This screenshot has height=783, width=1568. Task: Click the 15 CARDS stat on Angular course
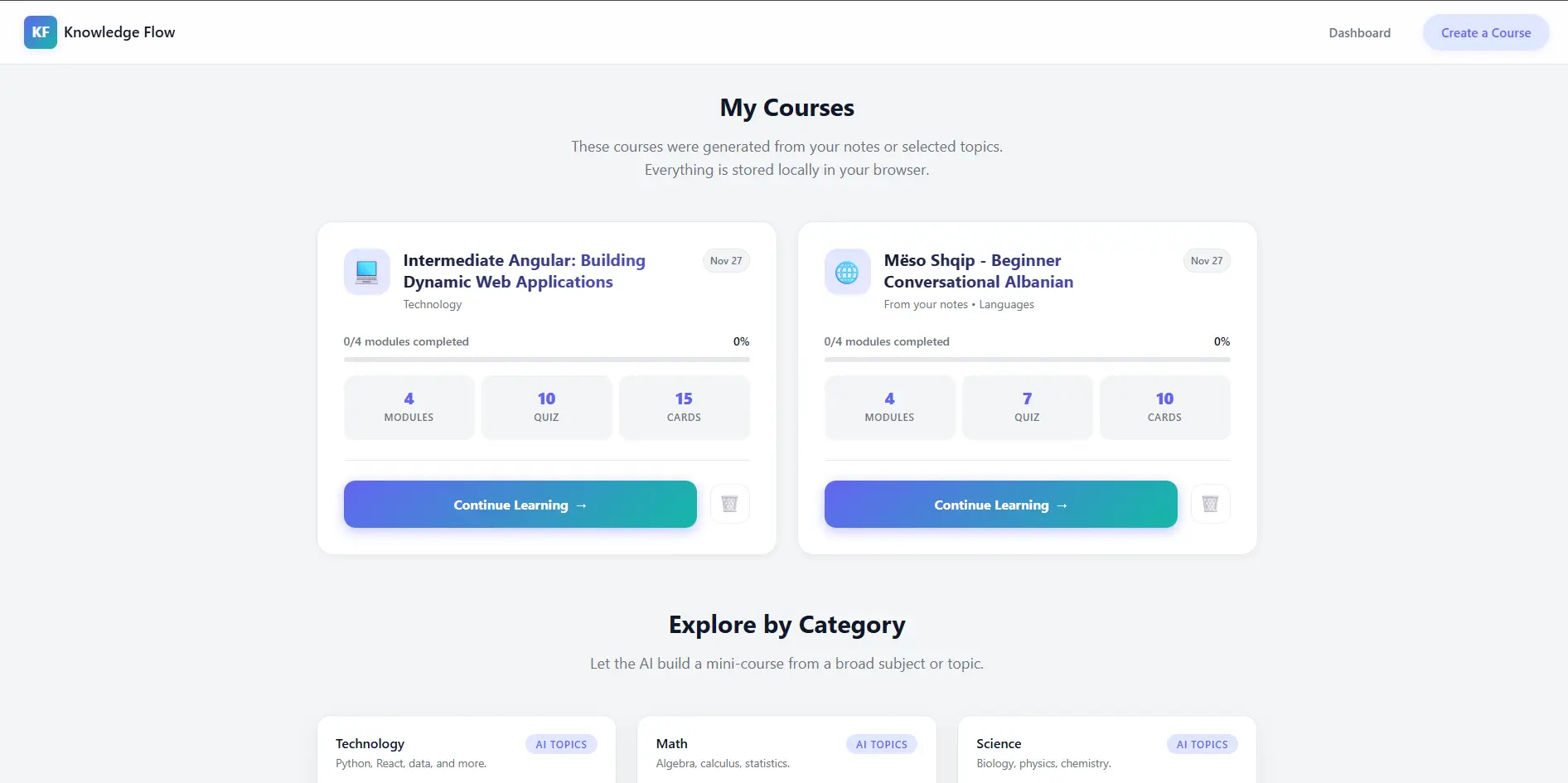click(x=684, y=407)
